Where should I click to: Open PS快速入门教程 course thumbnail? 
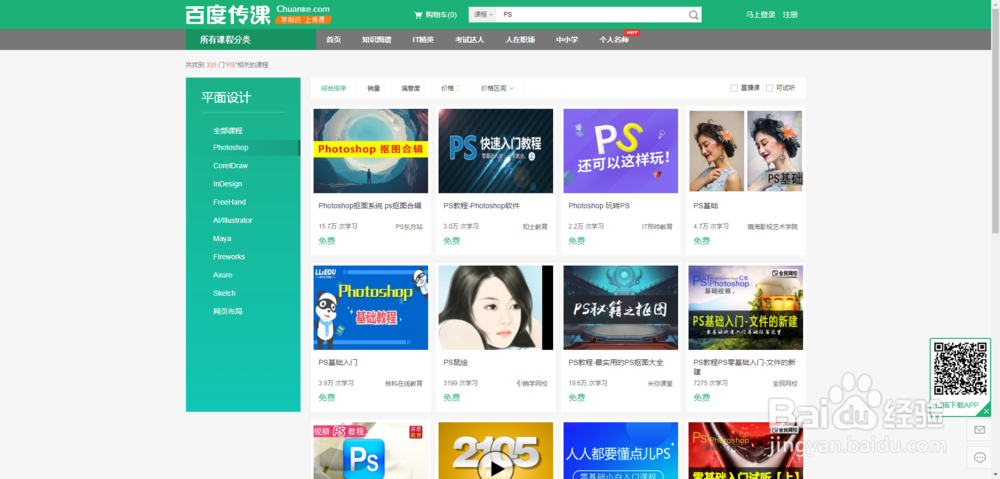[496, 151]
